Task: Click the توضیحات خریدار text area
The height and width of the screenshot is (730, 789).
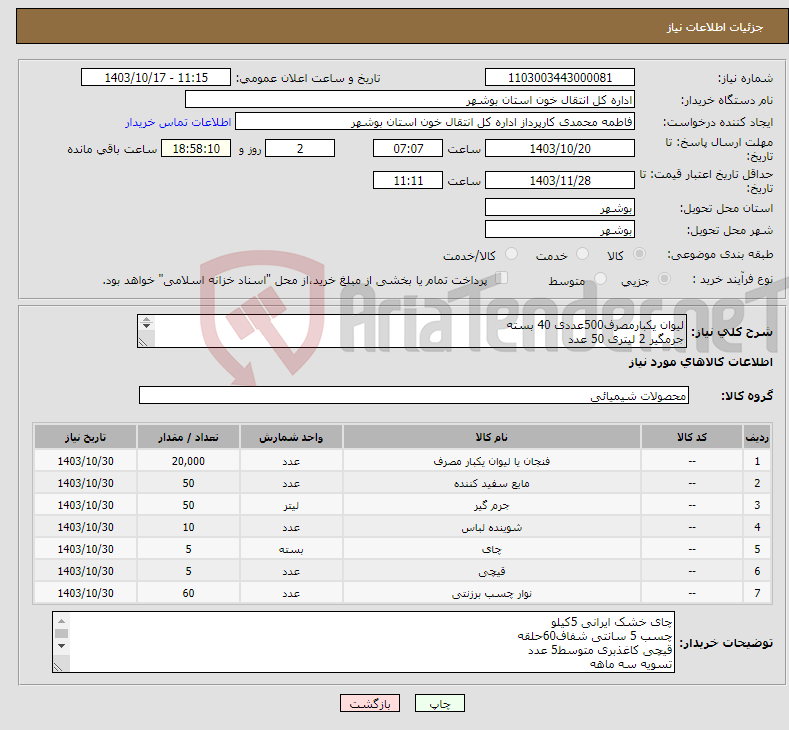Action: coord(363,642)
